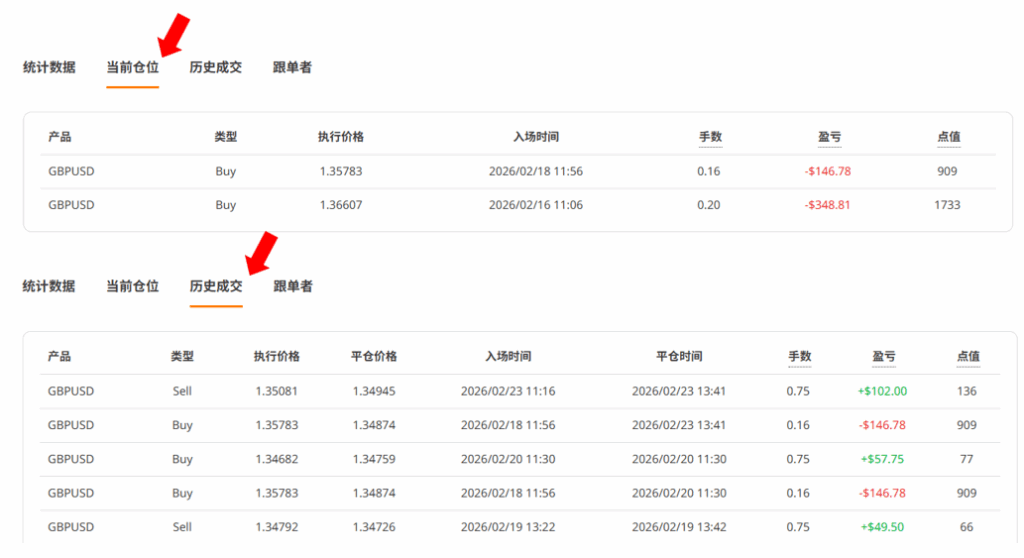
Task: Select the underlined 历史成交 tab in lower bar
Action: [216, 286]
